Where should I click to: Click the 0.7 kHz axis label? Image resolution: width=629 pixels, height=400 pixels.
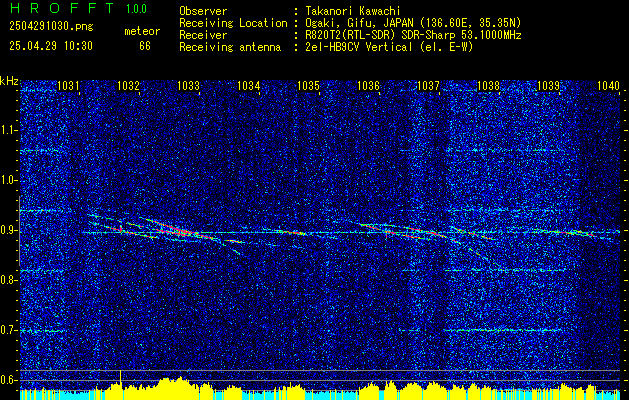click(x=9, y=330)
